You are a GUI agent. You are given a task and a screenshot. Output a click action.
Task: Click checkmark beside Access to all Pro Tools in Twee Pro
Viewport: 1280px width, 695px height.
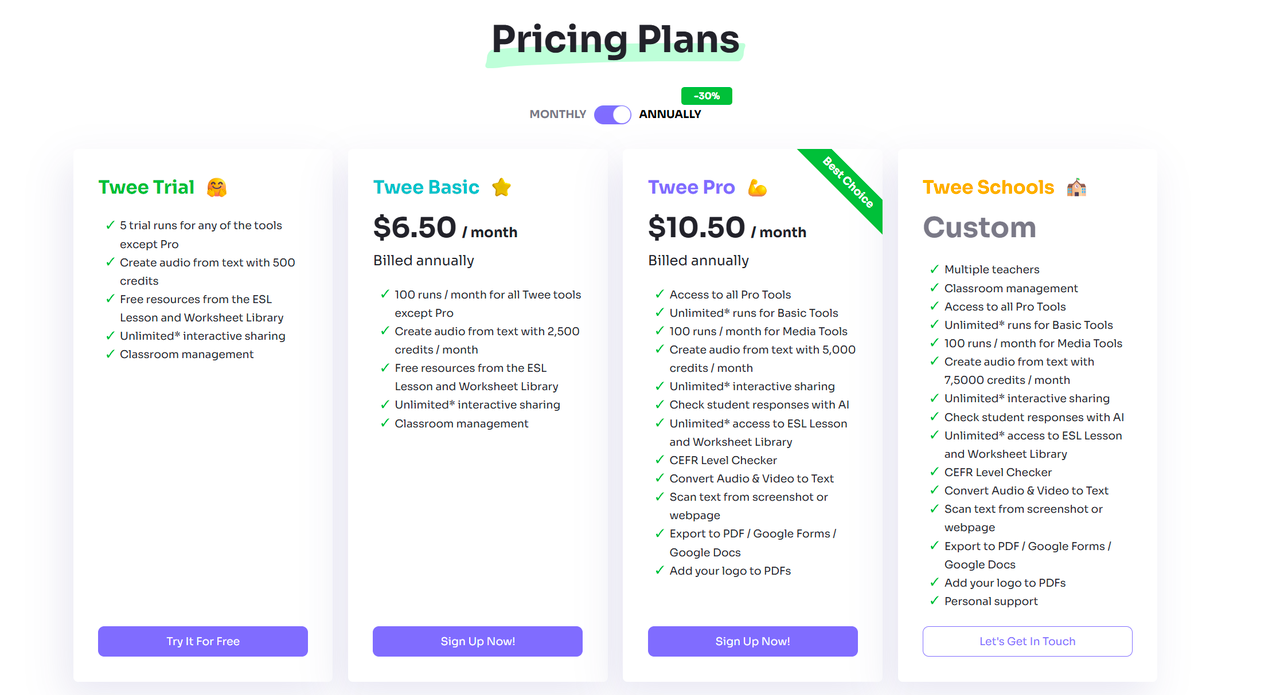coord(660,294)
